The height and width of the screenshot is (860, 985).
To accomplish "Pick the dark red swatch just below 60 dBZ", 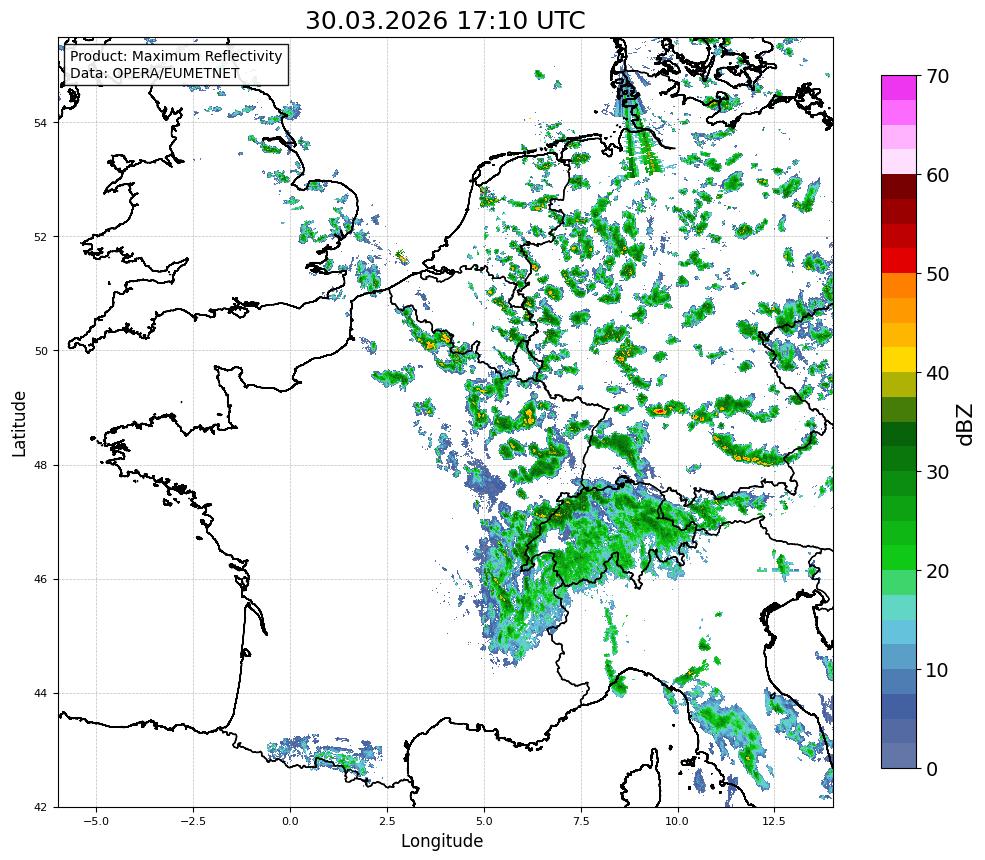I will point(899,187).
